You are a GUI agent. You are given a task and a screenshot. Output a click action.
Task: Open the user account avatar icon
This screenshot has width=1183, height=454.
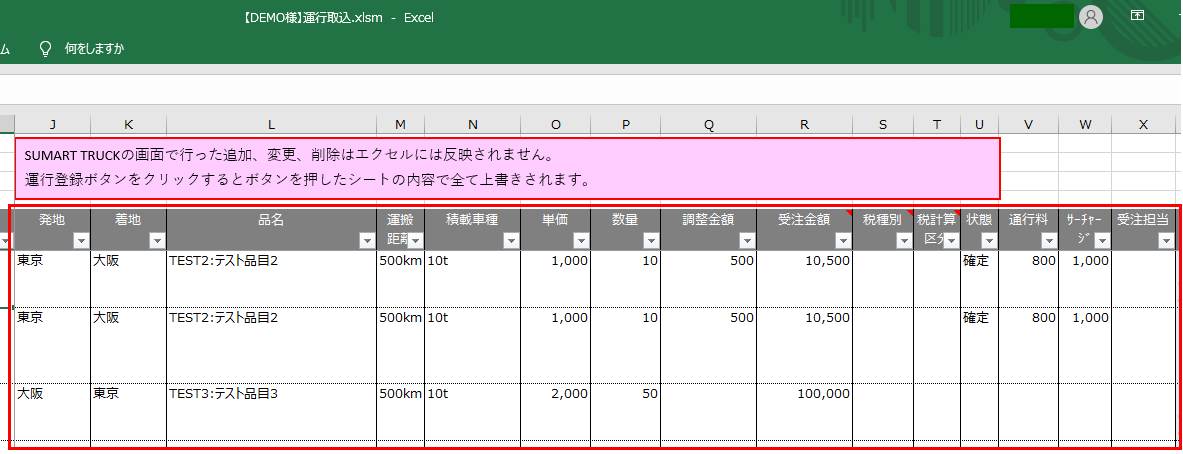[x=1091, y=17]
